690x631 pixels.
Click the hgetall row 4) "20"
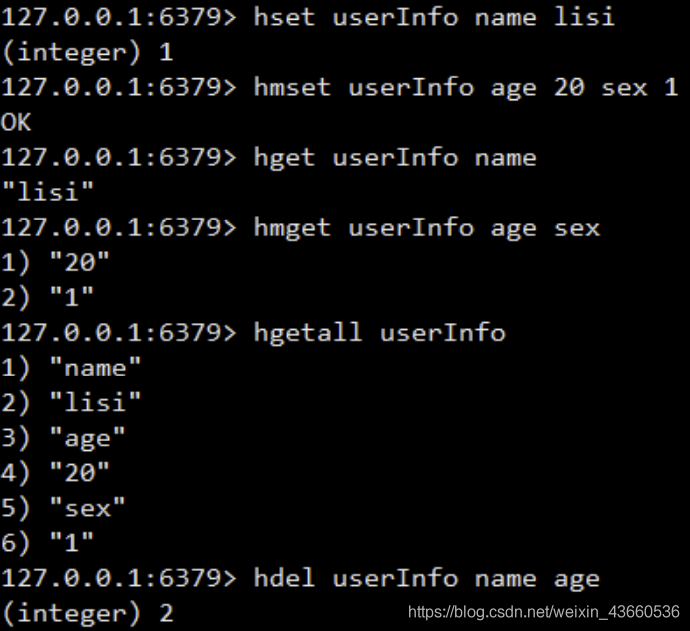tap(55, 473)
